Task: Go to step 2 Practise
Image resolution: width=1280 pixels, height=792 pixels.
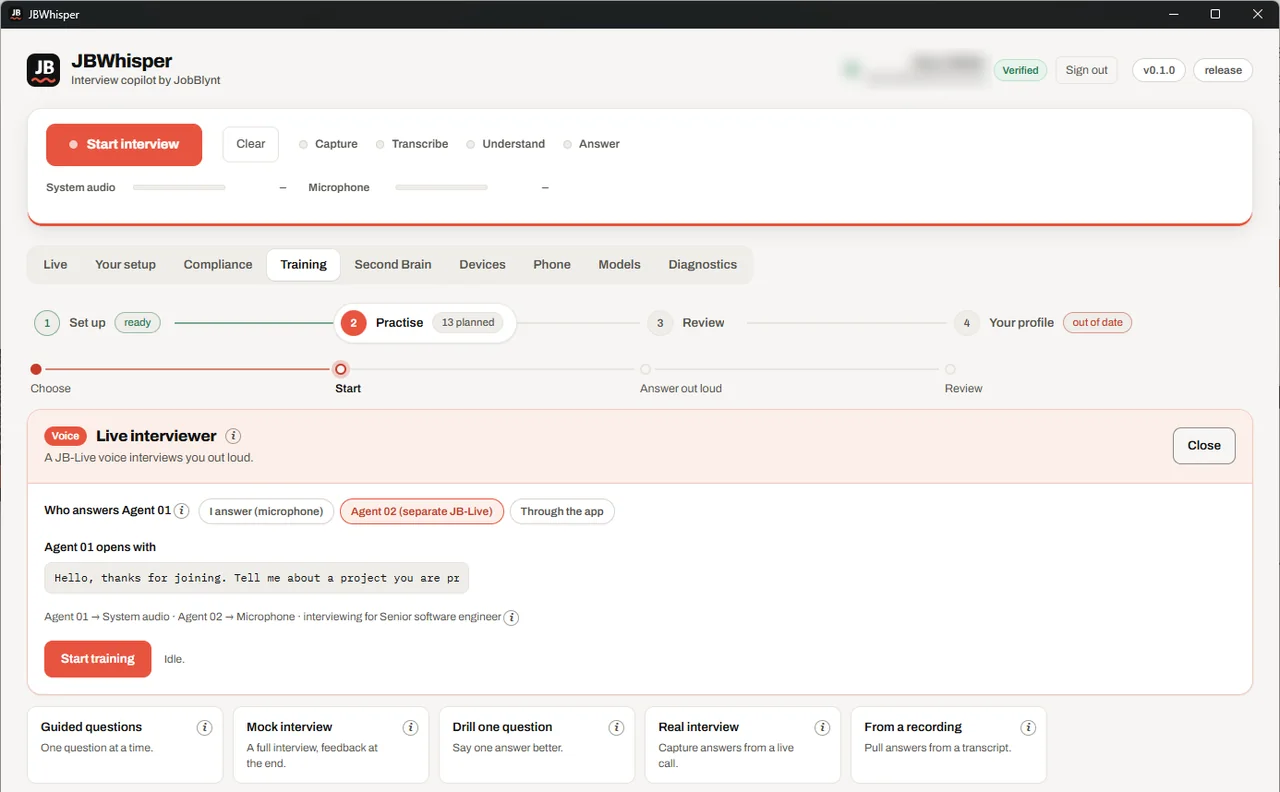Action: pyautogui.click(x=424, y=323)
